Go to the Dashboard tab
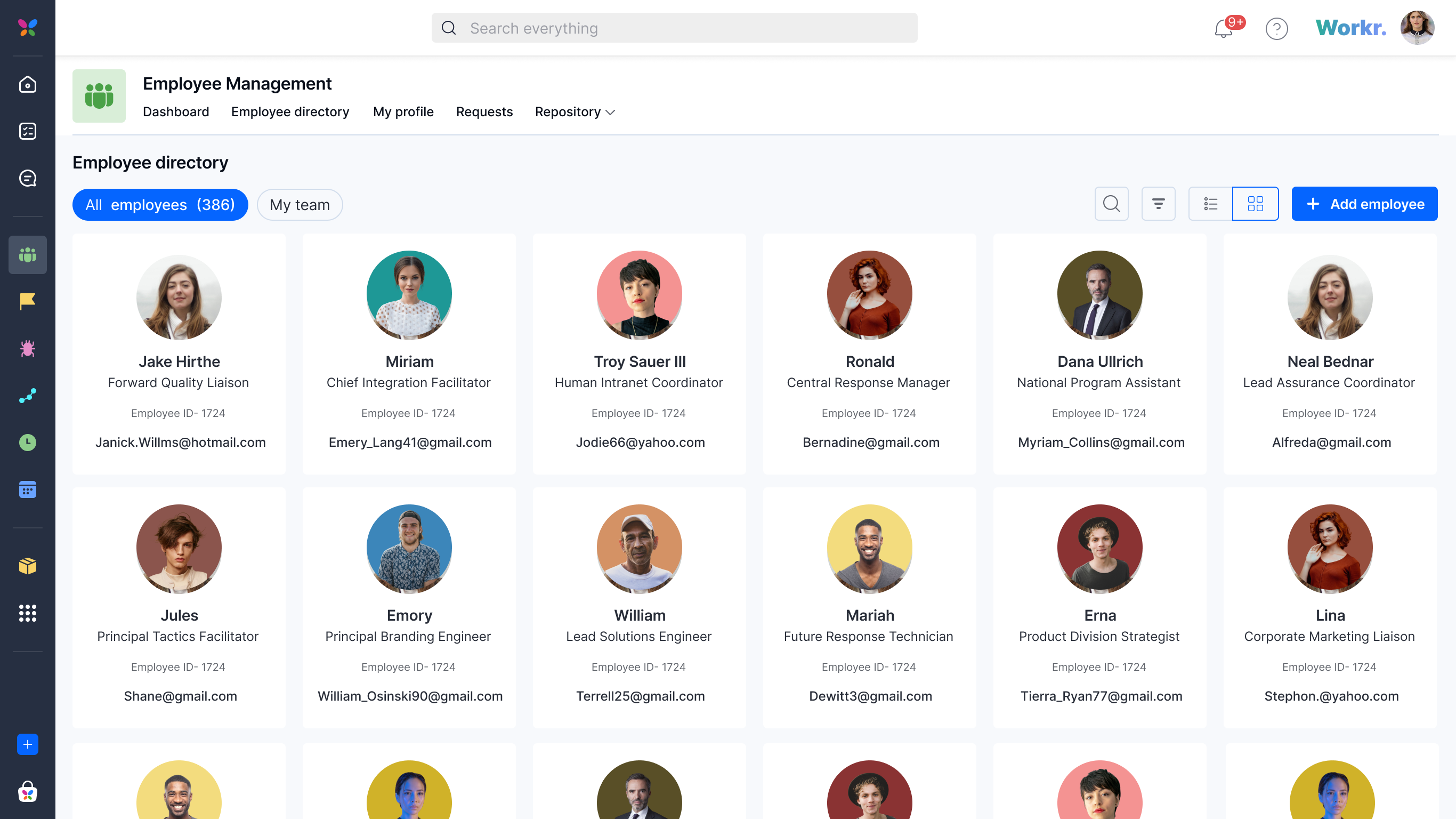 click(x=176, y=112)
